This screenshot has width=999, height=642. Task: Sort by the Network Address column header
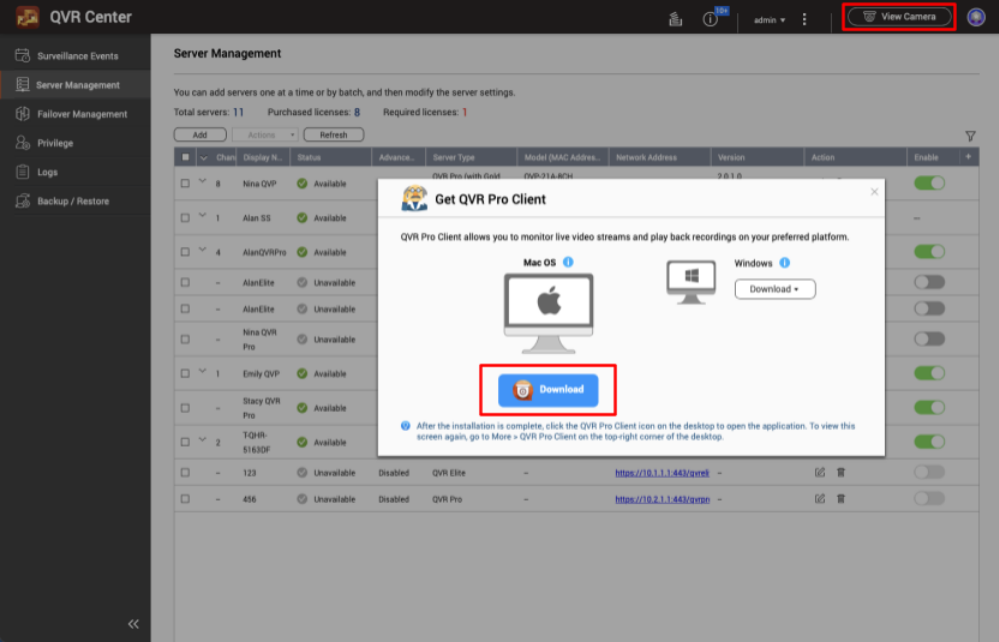click(659, 157)
